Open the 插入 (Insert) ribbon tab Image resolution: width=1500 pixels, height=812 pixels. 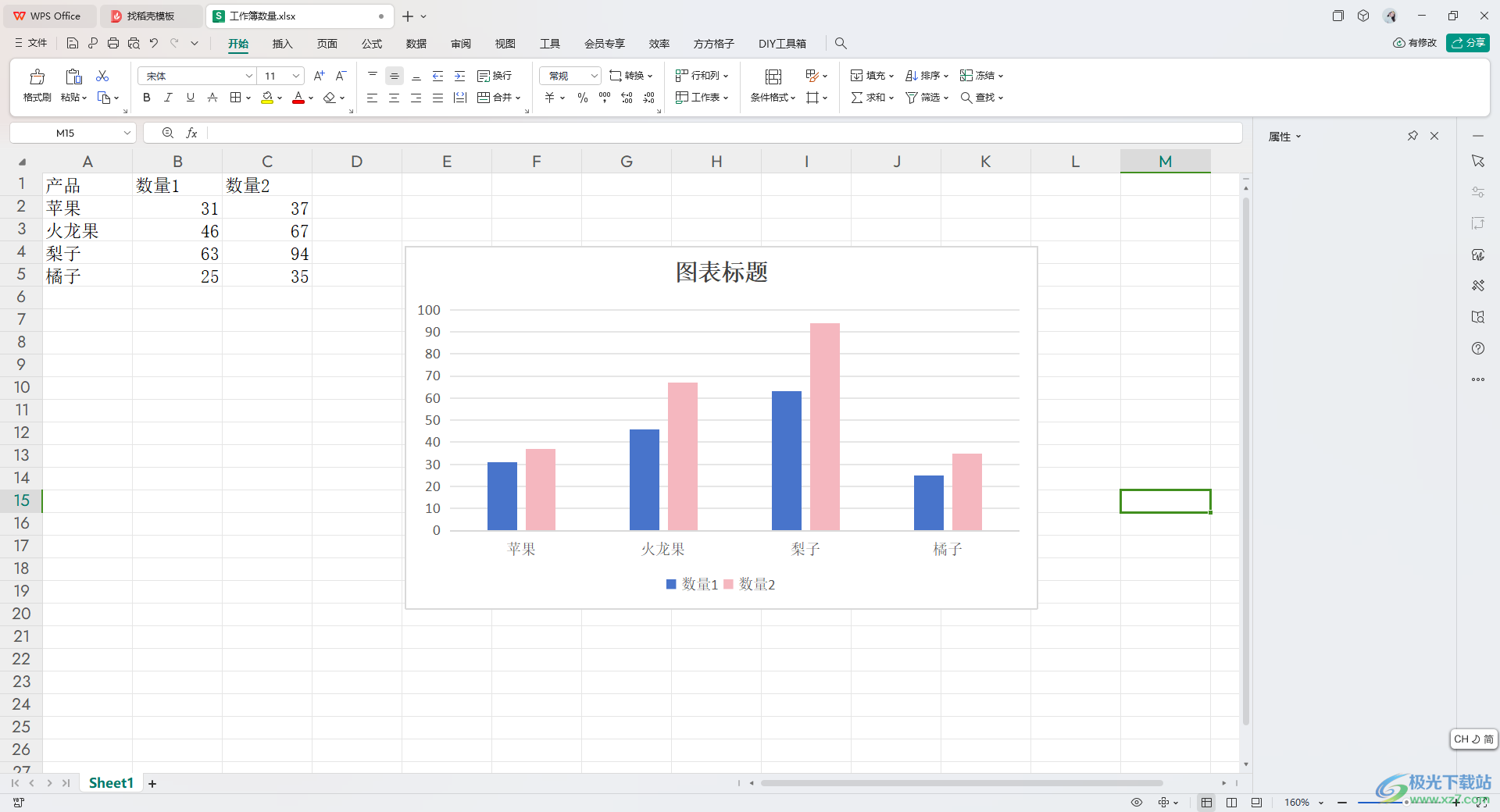pyautogui.click(x=282, y=44)
